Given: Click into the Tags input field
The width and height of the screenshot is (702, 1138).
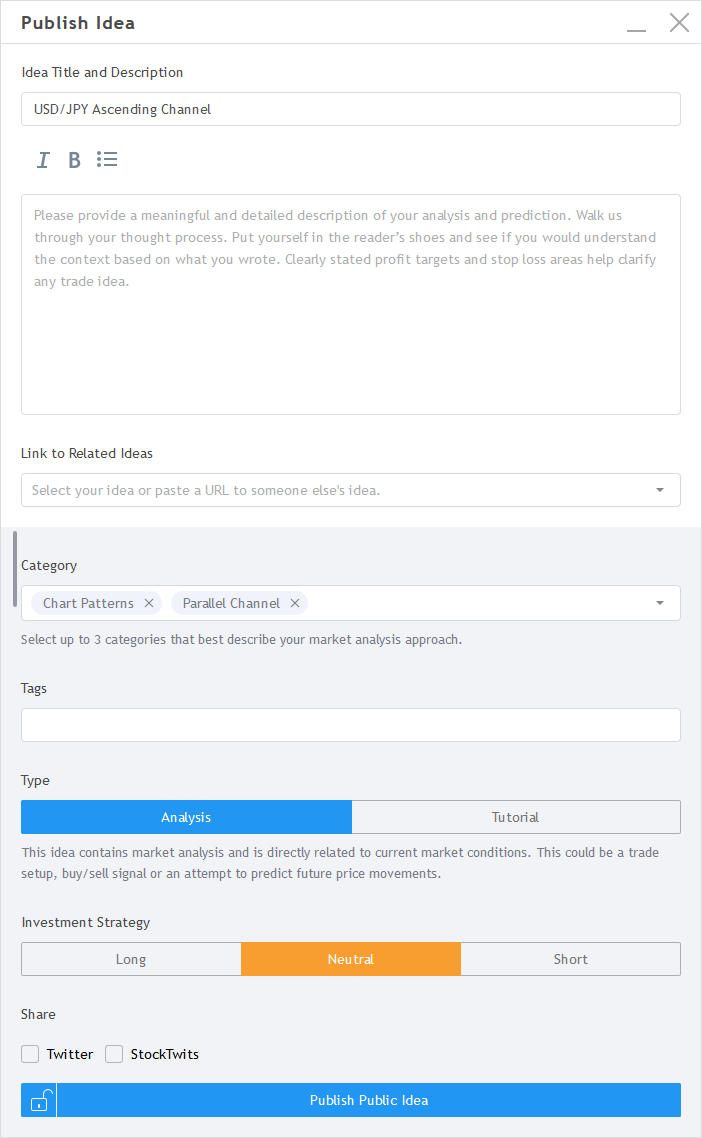Looking at the screenshot, I should [351, 725].
